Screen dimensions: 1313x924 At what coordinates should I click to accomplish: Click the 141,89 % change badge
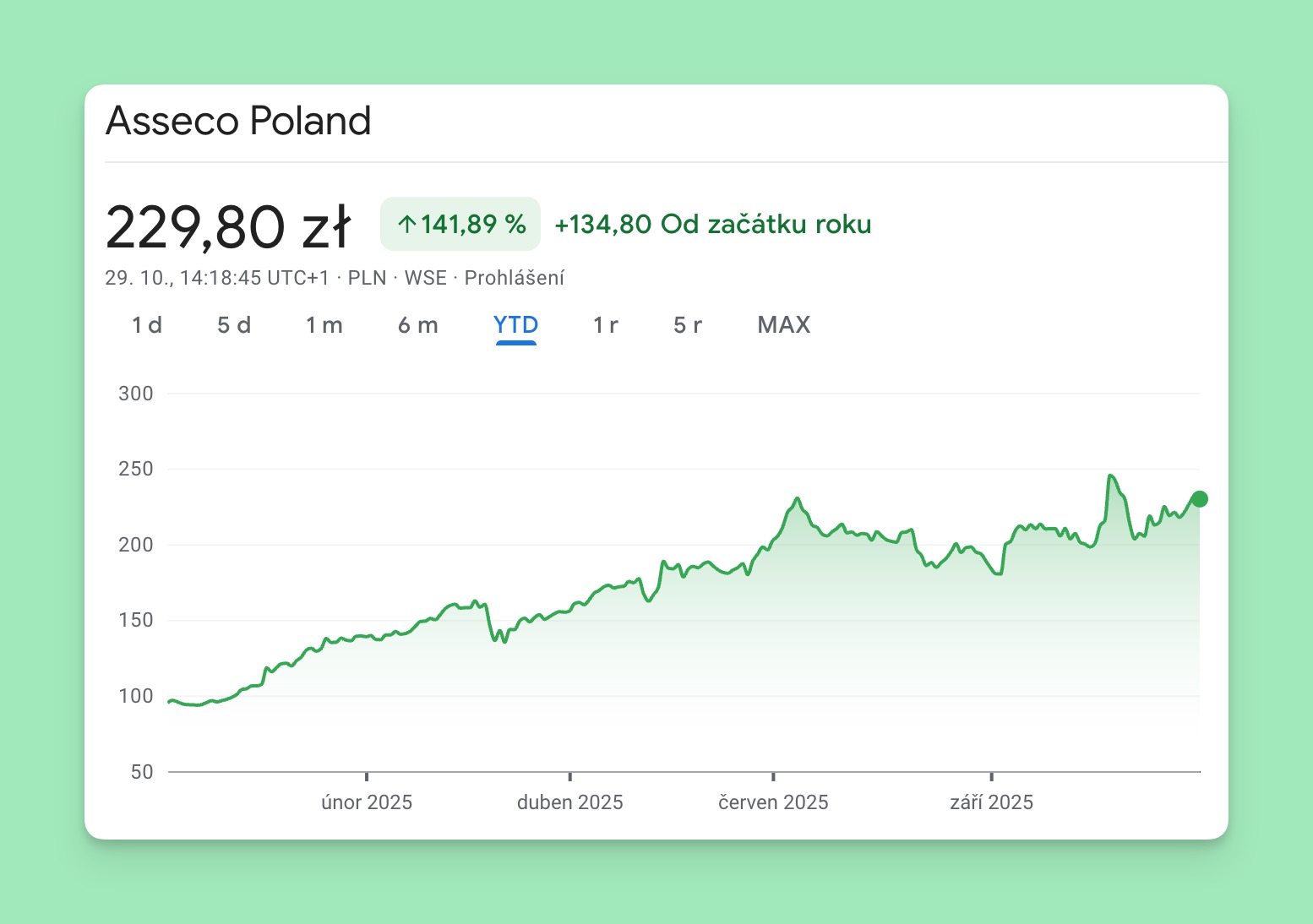(460, 224)
